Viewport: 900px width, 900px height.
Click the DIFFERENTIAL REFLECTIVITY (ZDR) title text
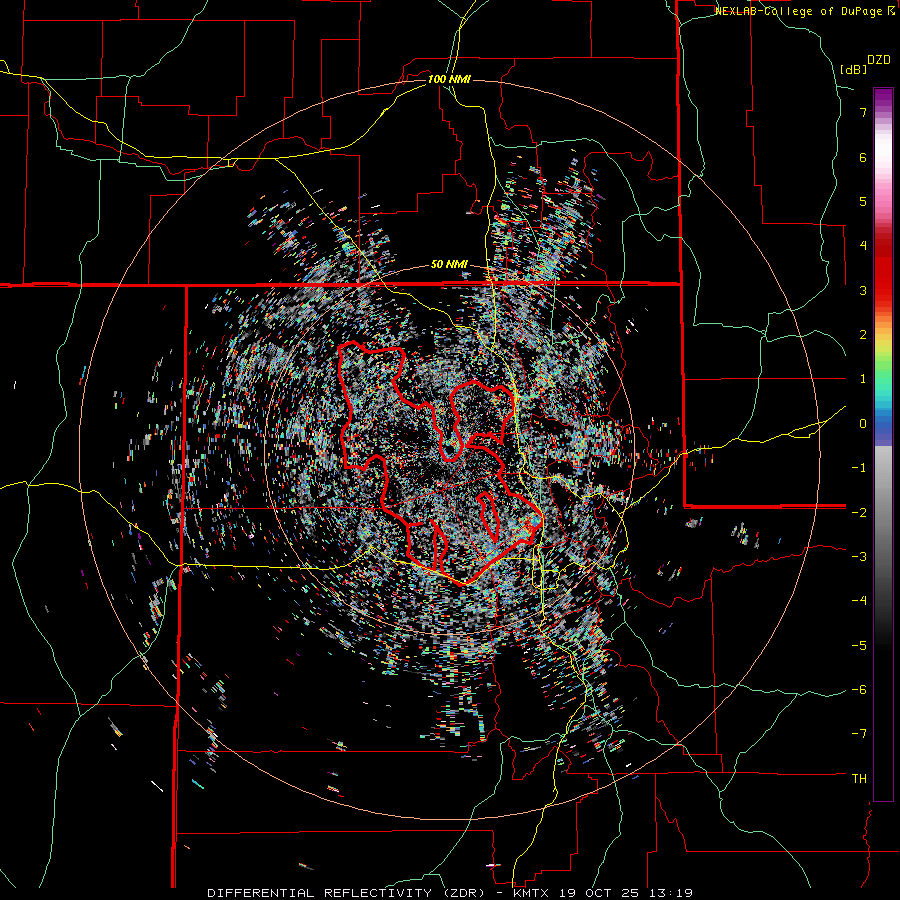pos(348,893)
